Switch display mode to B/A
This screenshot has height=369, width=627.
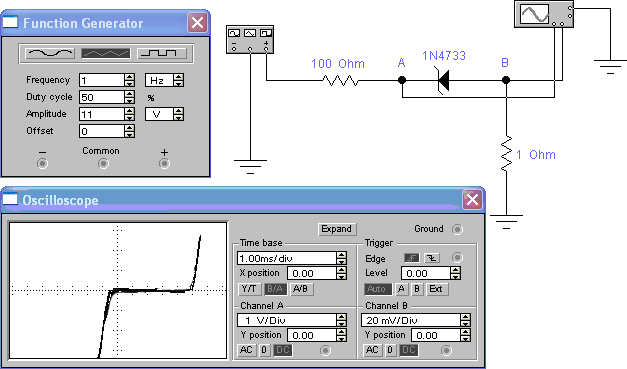click(x=275, y=289)
